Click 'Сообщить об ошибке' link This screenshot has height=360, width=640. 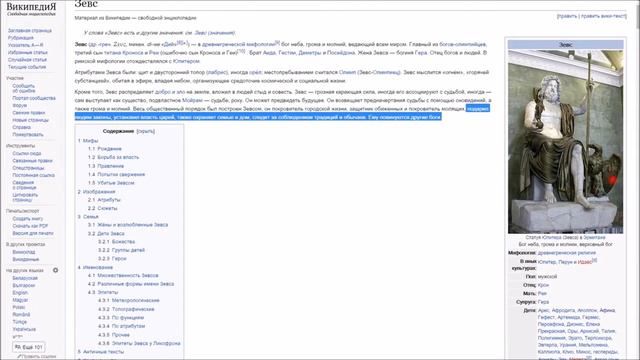pyautogui.click(x=24, y=89)
